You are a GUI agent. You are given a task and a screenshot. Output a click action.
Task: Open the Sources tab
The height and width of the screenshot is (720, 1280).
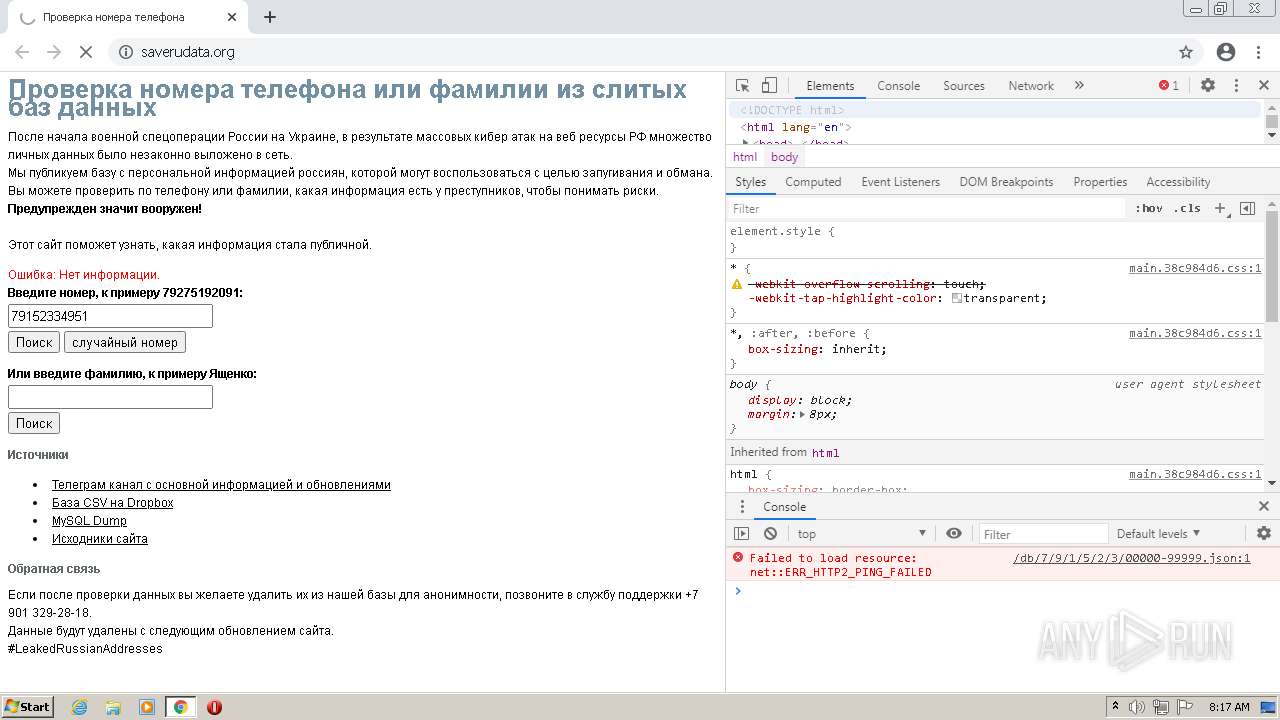(x=964, y=86)
